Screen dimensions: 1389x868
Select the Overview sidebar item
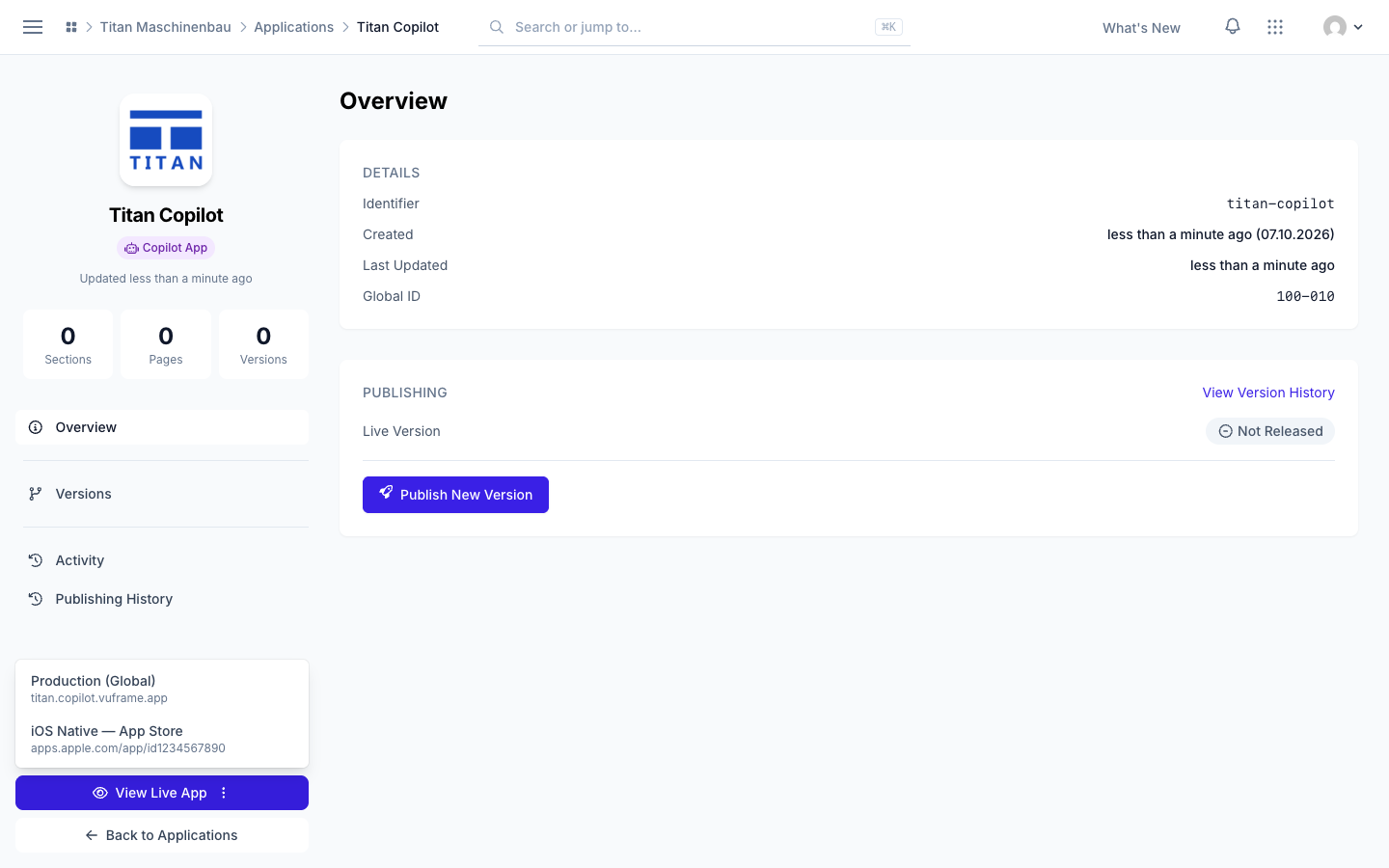pos(162,427)
